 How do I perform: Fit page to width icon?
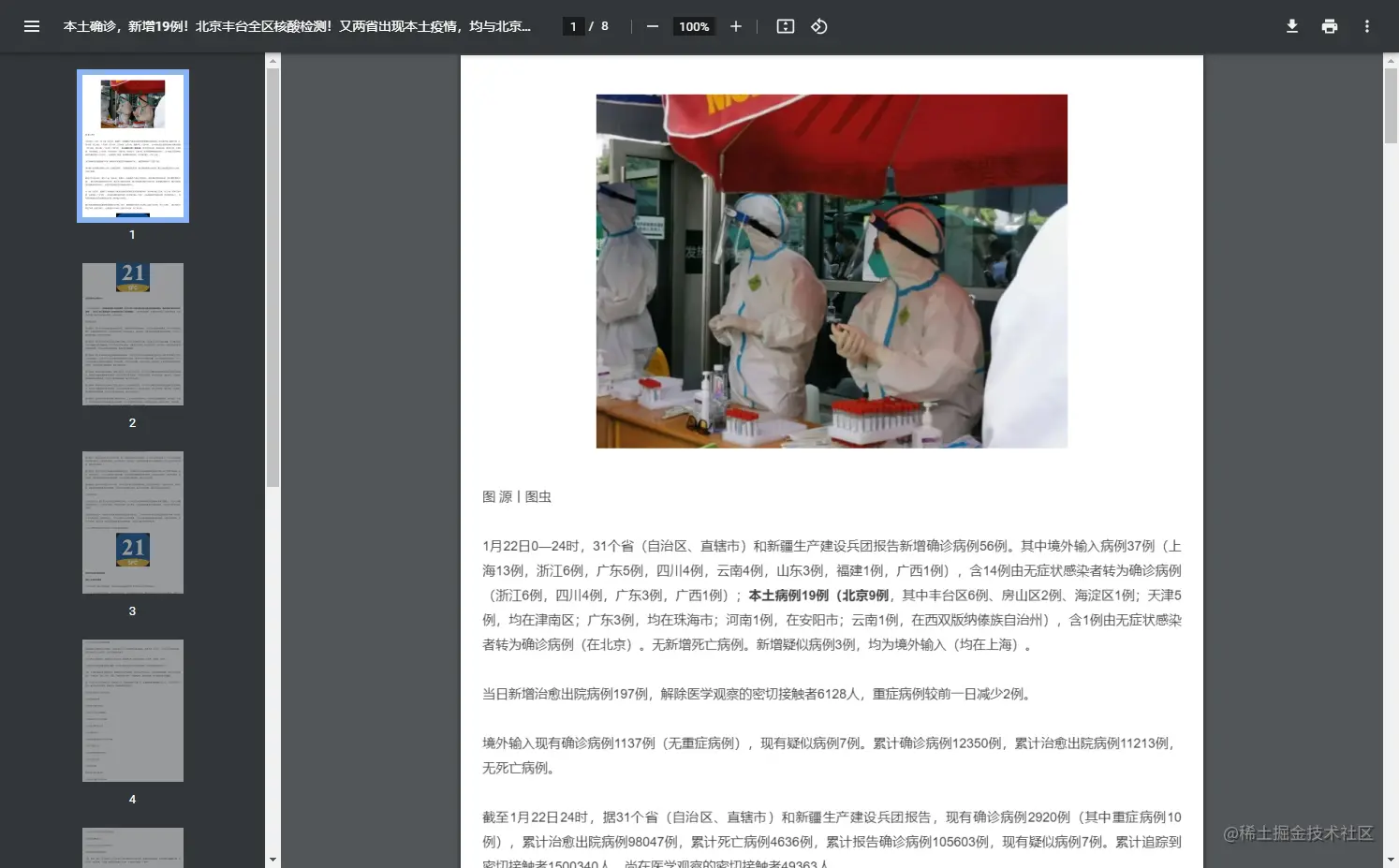[x=786, y=26]
